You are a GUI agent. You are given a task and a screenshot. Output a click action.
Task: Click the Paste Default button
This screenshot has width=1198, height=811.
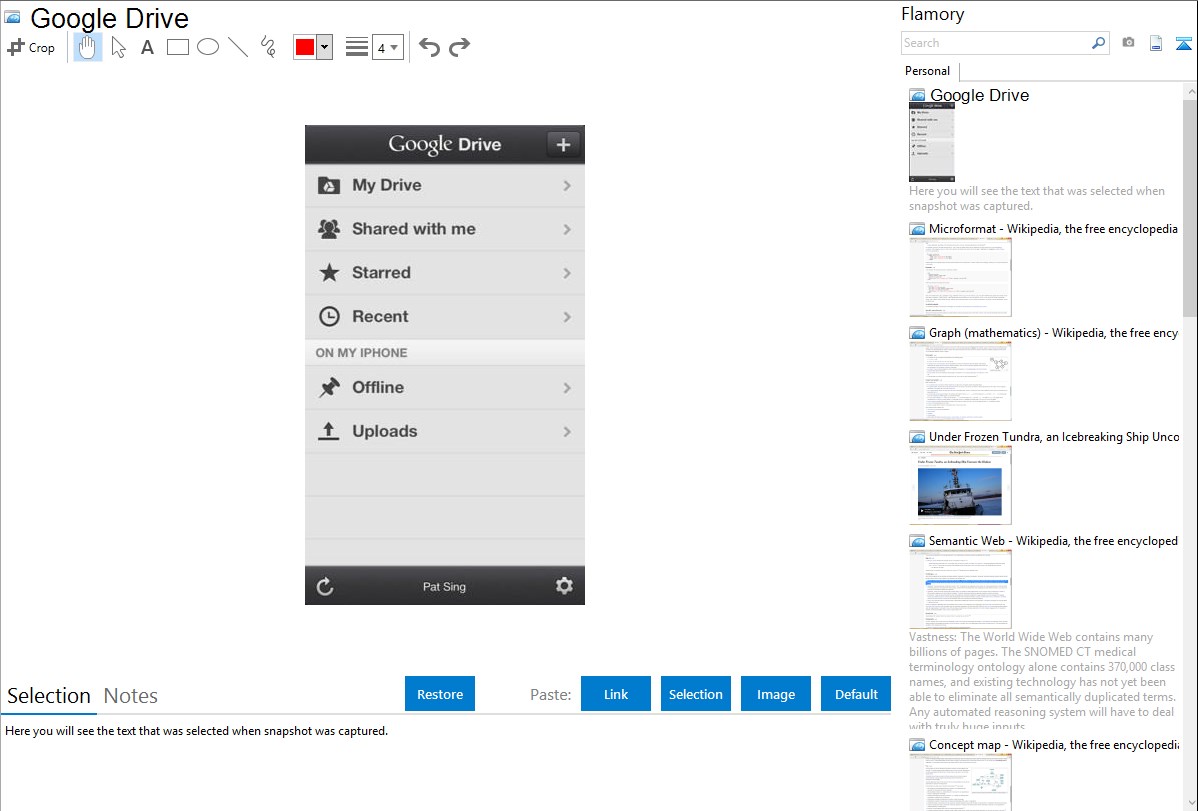coord(856,694)
